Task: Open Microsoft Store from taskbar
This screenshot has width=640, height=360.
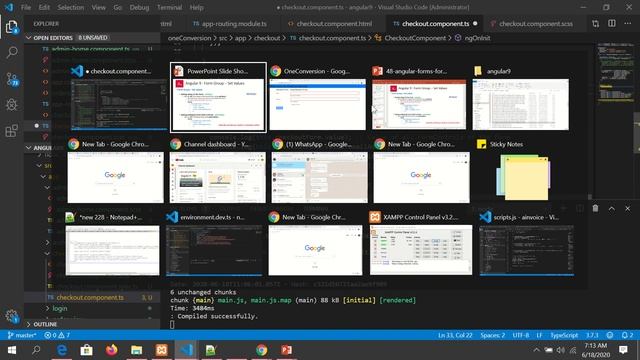Action: (x=87, y=350)
